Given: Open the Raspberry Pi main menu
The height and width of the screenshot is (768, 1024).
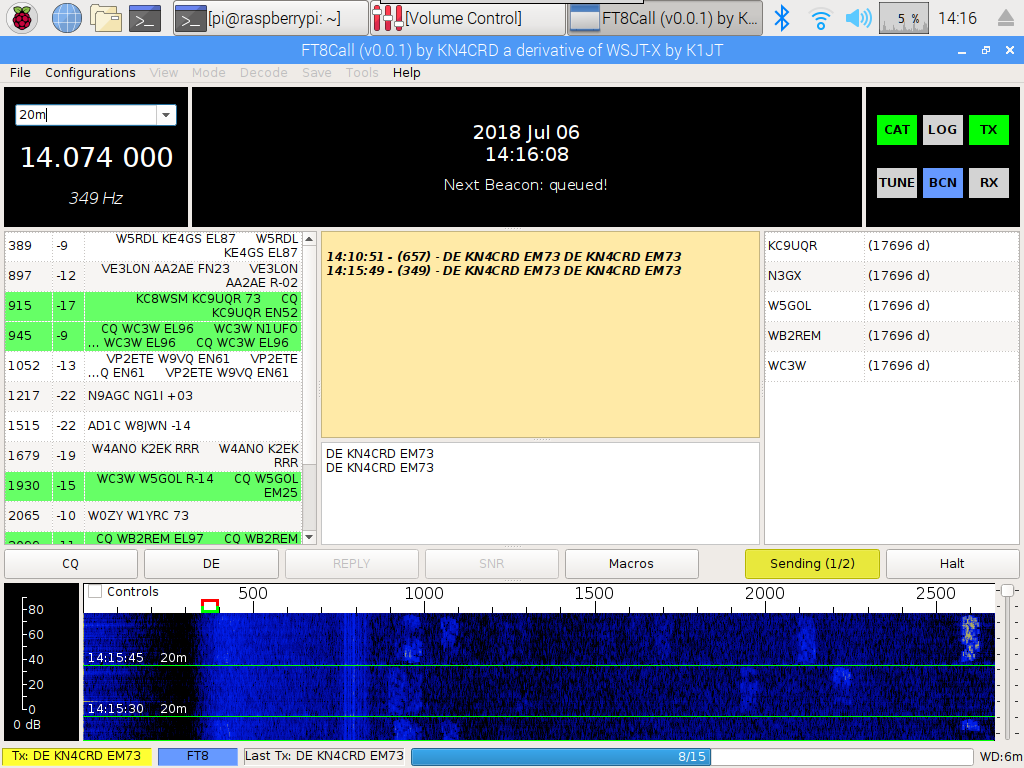Looking at the screenshot, I should (22, 18).
